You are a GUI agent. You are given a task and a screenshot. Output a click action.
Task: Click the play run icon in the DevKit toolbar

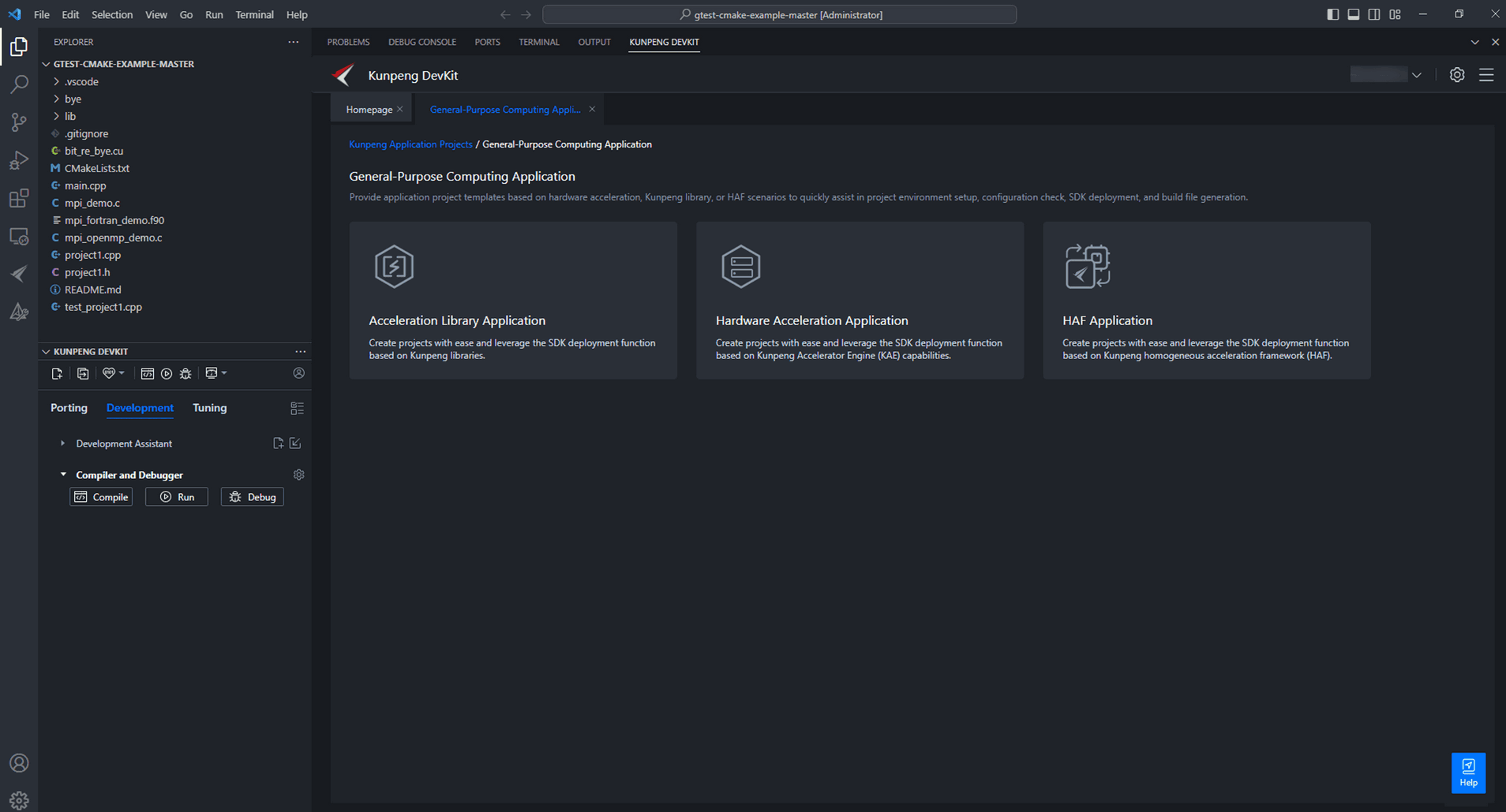[x=167, y=373]
